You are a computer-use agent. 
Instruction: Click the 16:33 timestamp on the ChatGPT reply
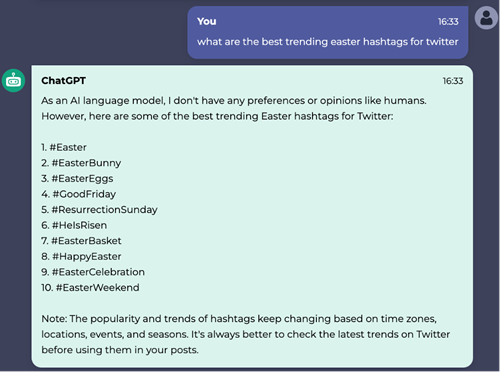coord(453,81)
